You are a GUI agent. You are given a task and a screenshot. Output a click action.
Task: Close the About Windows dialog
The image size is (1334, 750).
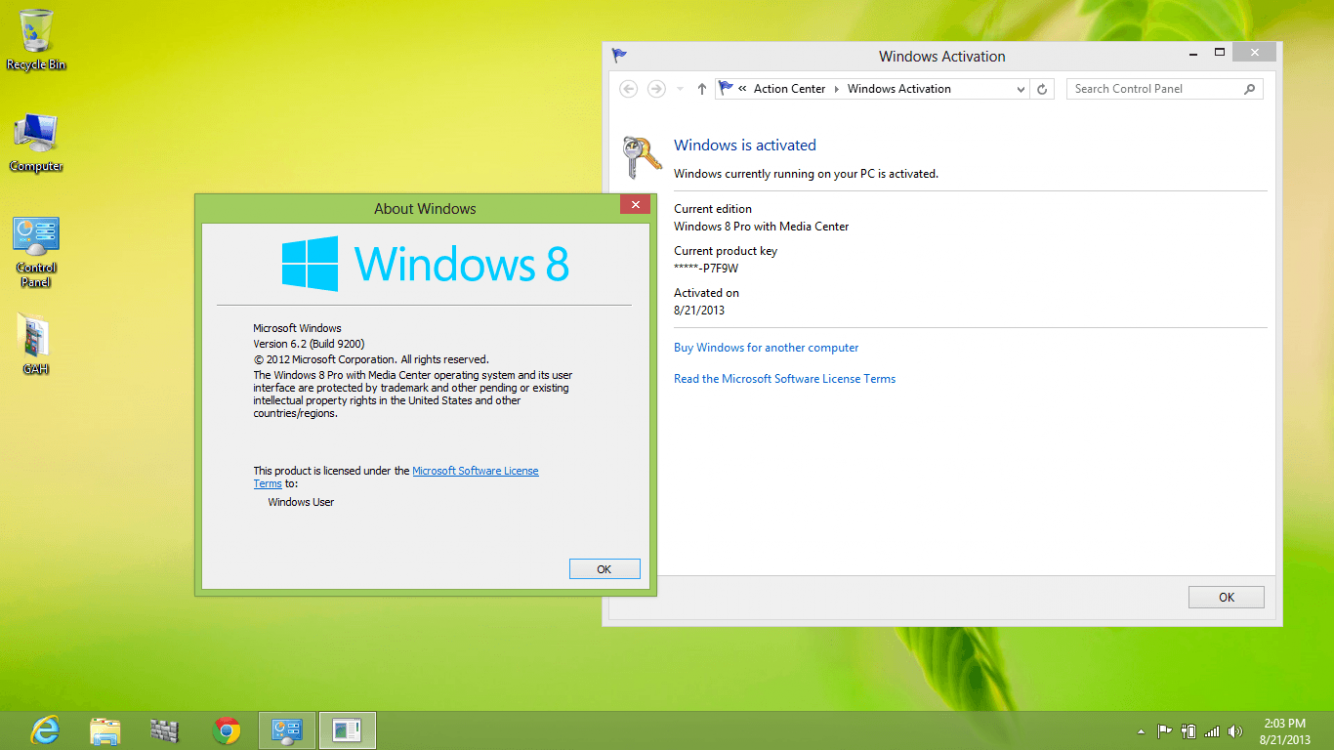[635, 205]
